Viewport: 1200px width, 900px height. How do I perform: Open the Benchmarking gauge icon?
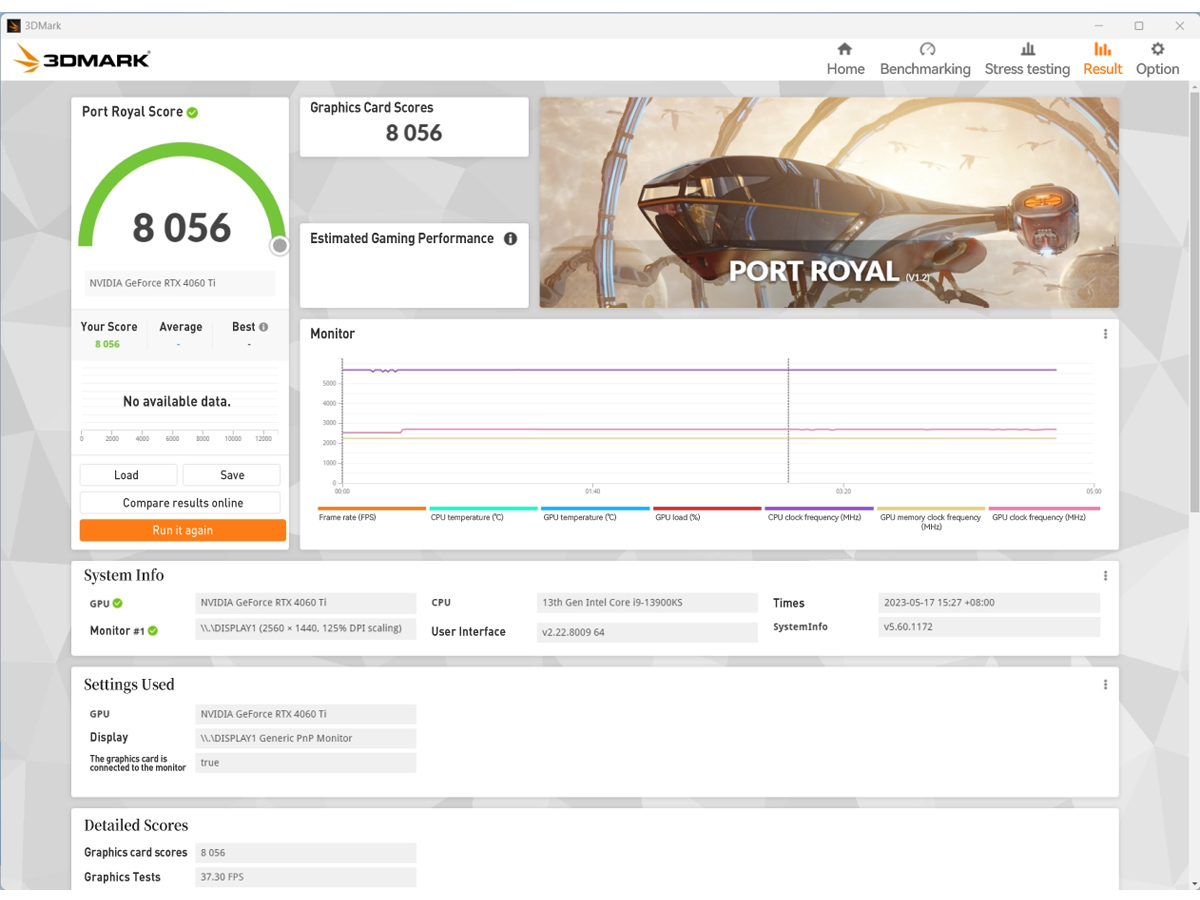pyautogui.click(x=926, y=49)
